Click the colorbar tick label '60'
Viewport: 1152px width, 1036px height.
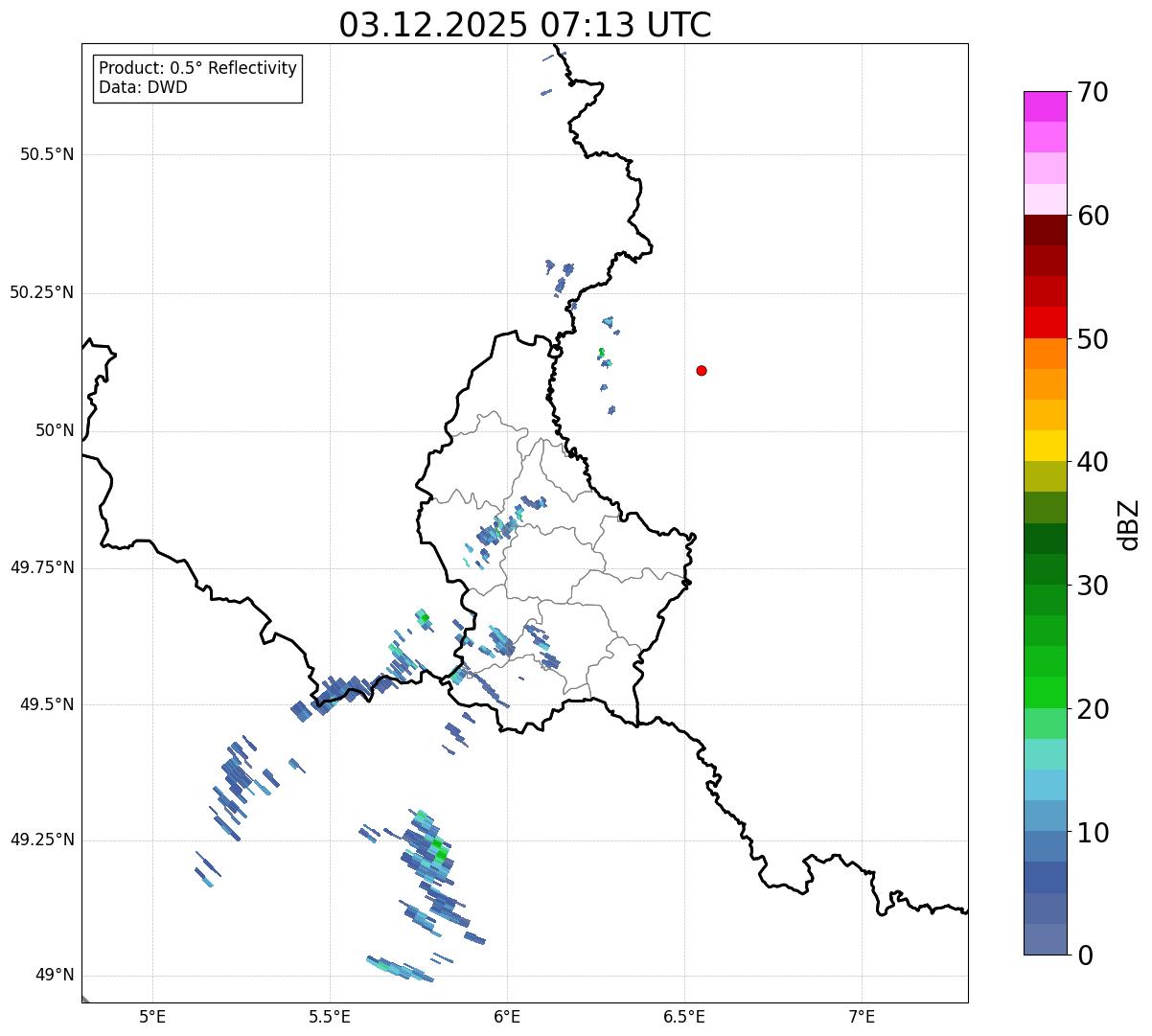tap(1093, 216)
